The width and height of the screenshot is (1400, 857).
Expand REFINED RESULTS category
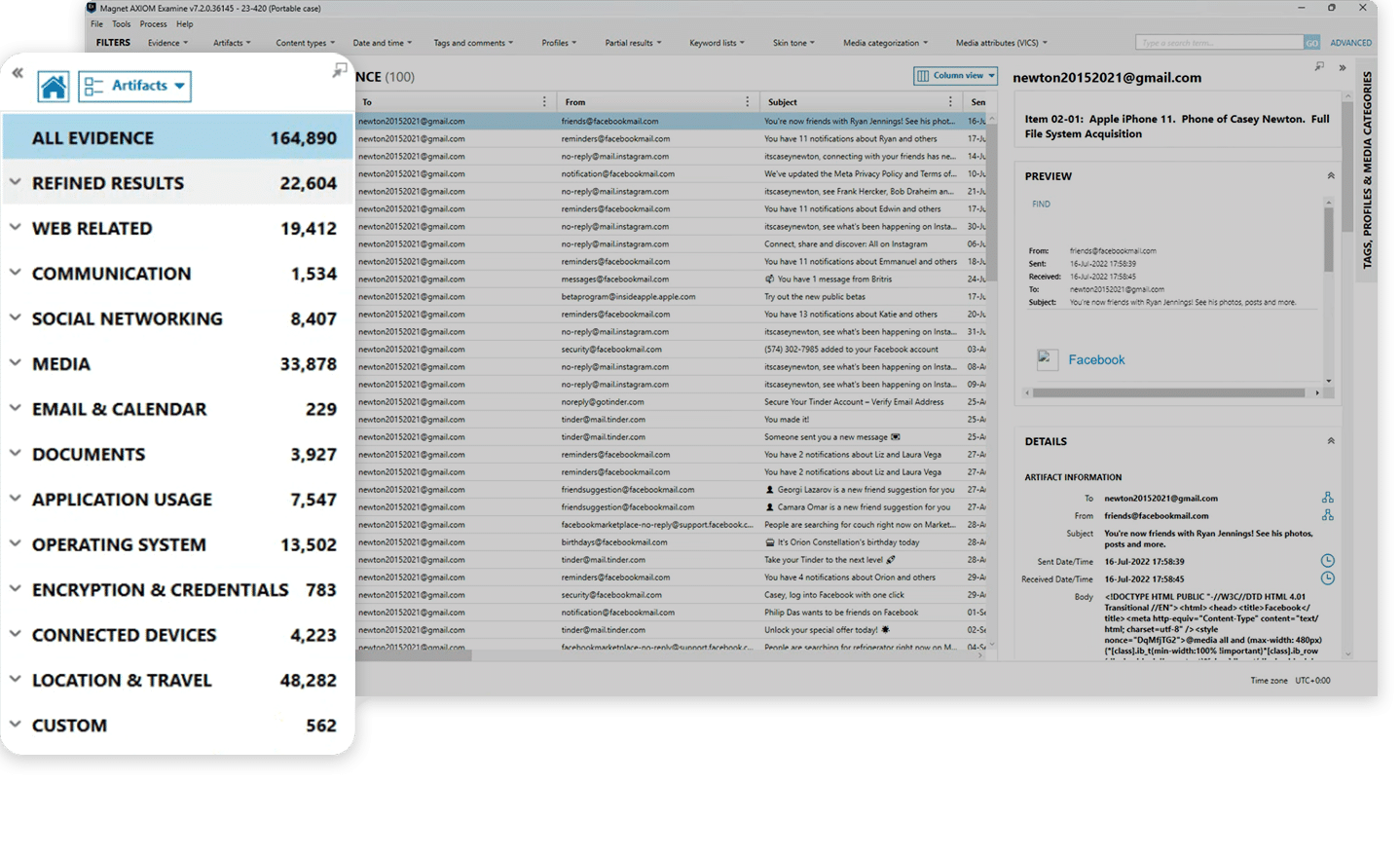click(x=15, y=182)
